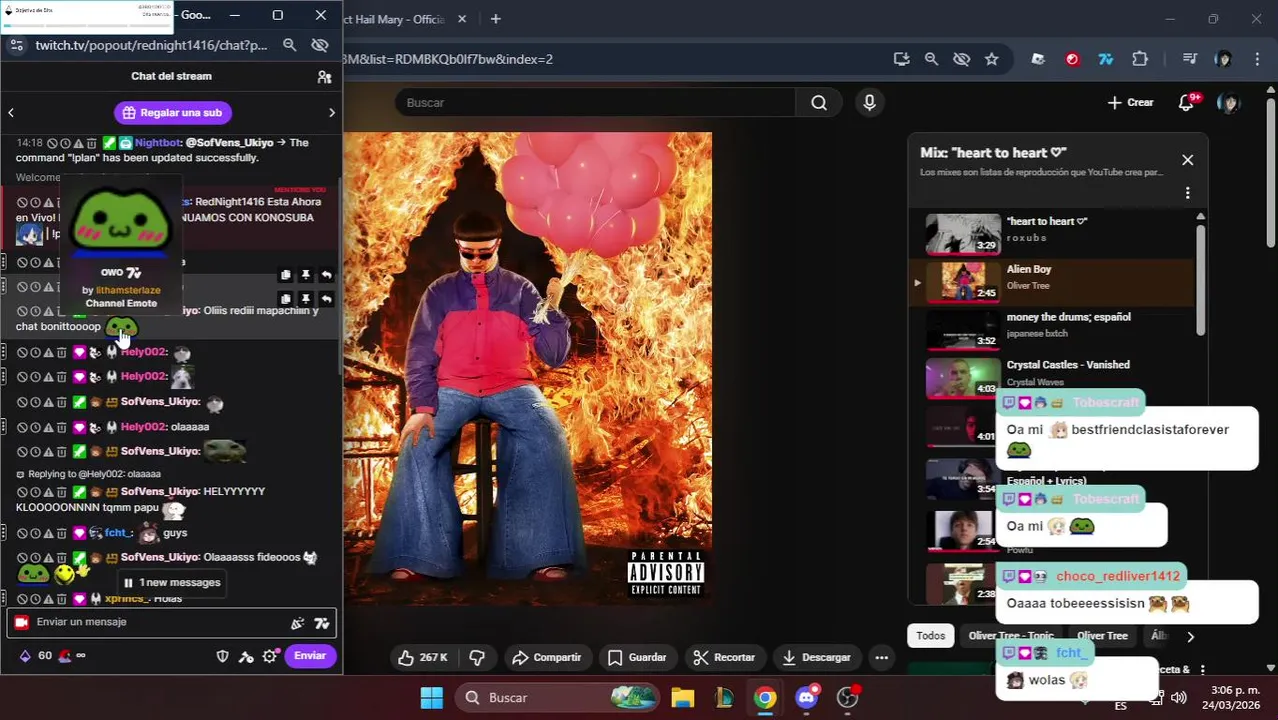This screenshot has width=1278, height=720.
Task: Select the 'Oliver Tree - Topic' chip
Action: [x=1011, y=636]
